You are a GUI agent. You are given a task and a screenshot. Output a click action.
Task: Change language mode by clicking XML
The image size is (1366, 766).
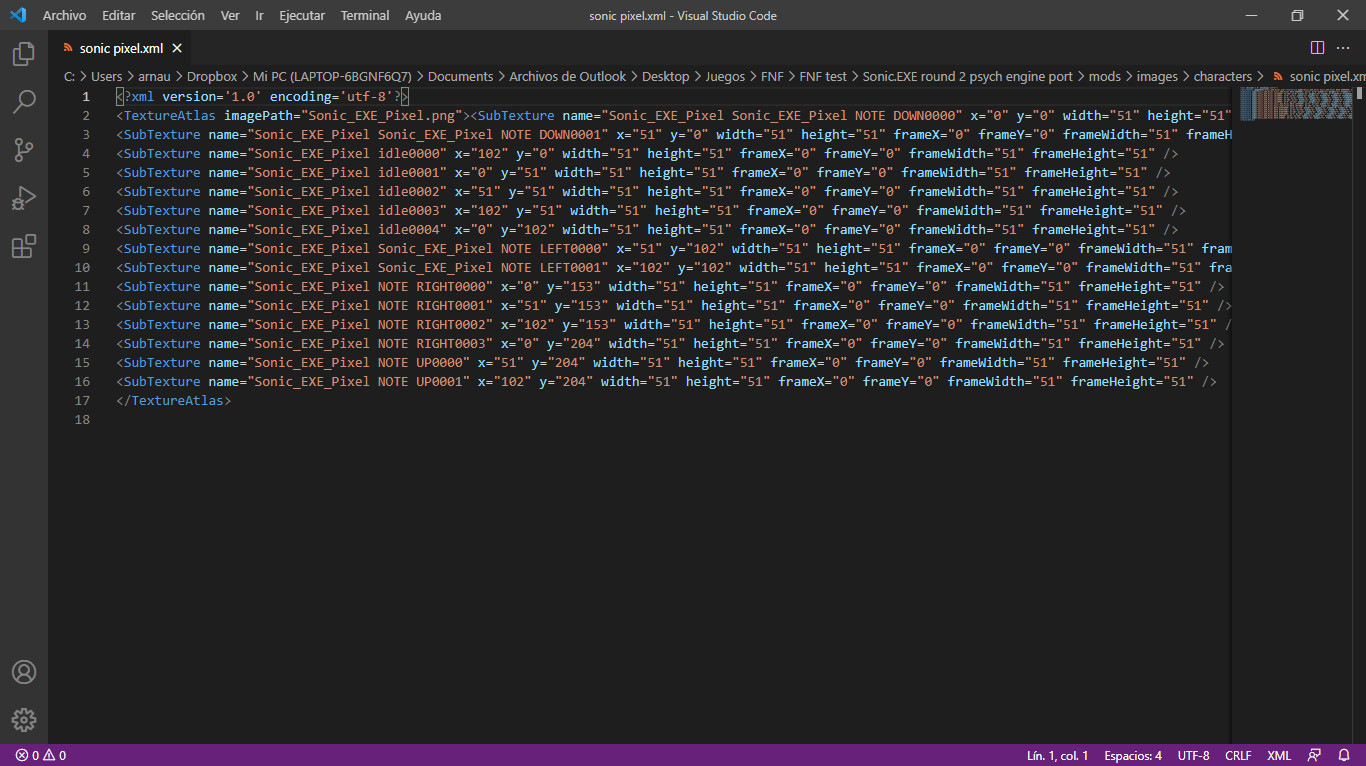[1280, 755]
